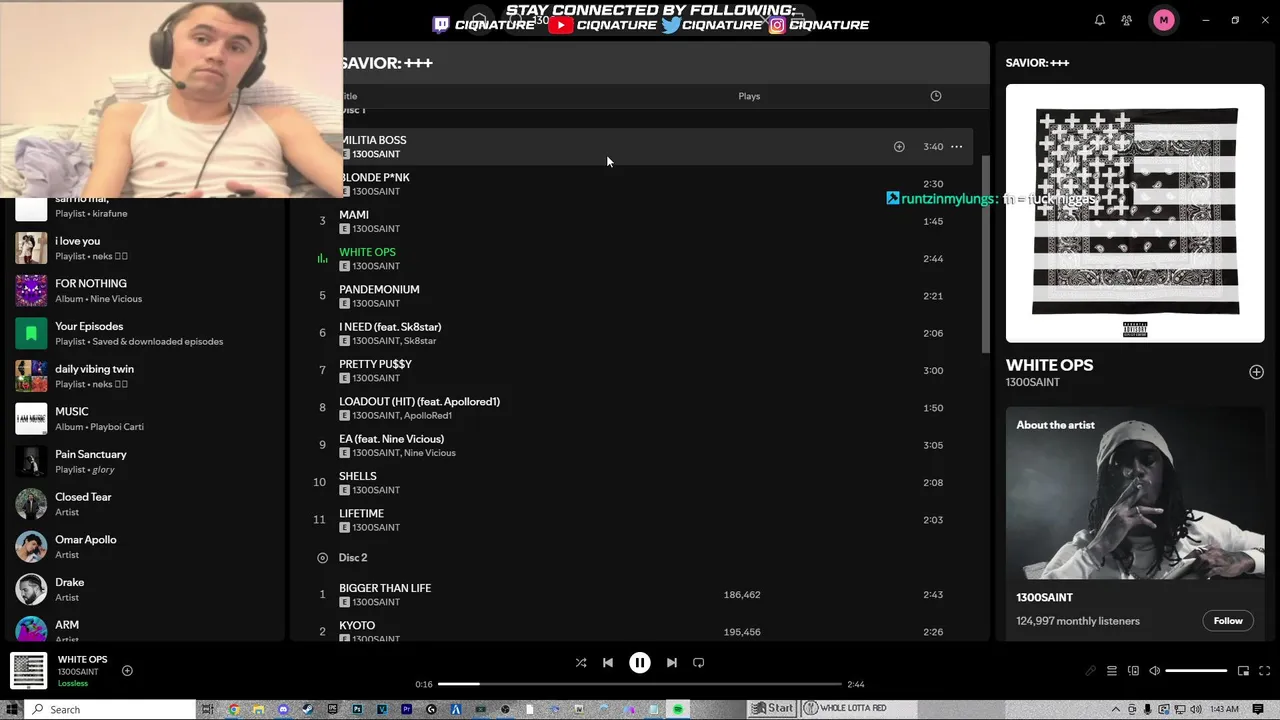This screenshot has width=1280, height=720.
Task: Select the SHELLS track
Action: [640, 483]
